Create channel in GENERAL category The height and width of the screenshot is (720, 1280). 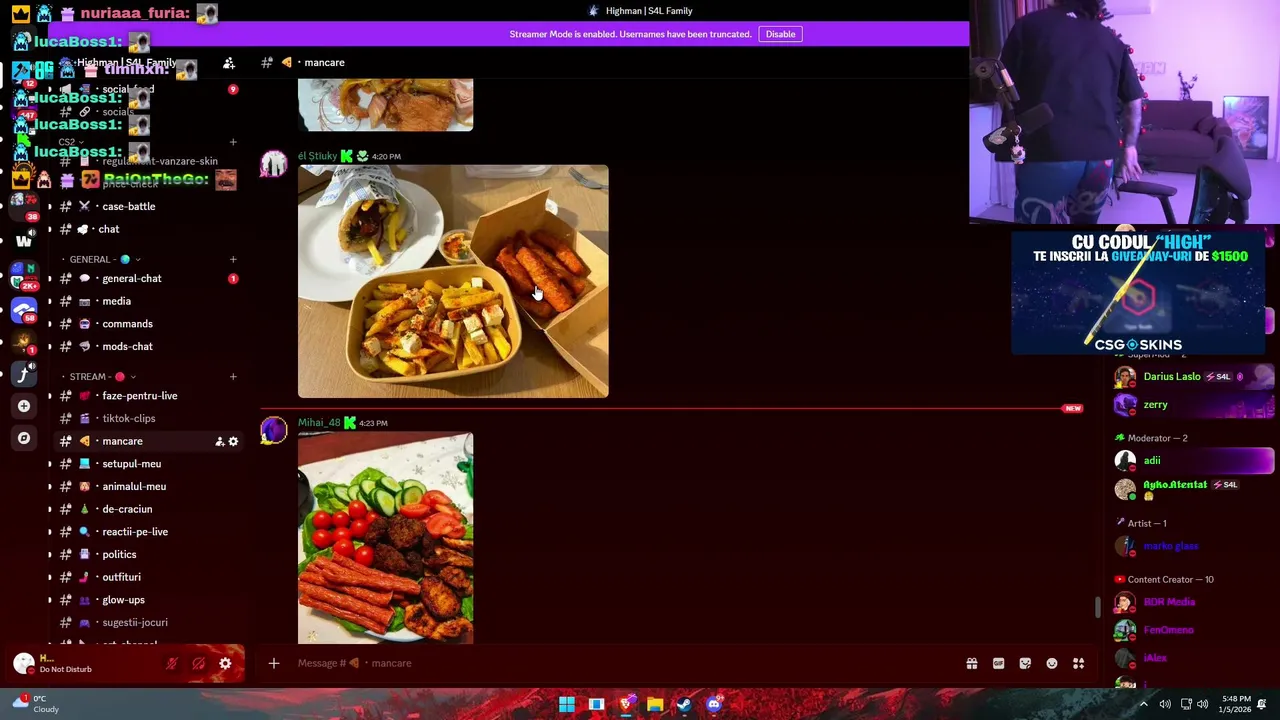pos(233,260)
